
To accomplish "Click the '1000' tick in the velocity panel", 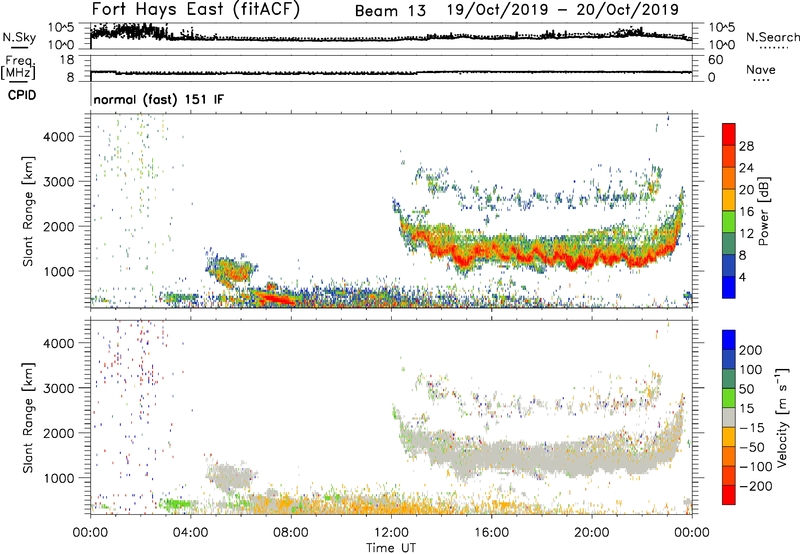I will coord(58,478).
